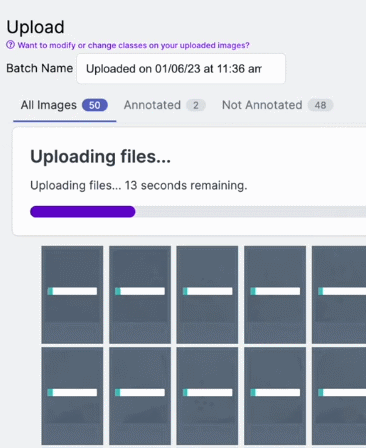Click the help question mark icon

[x=11, y=45]
